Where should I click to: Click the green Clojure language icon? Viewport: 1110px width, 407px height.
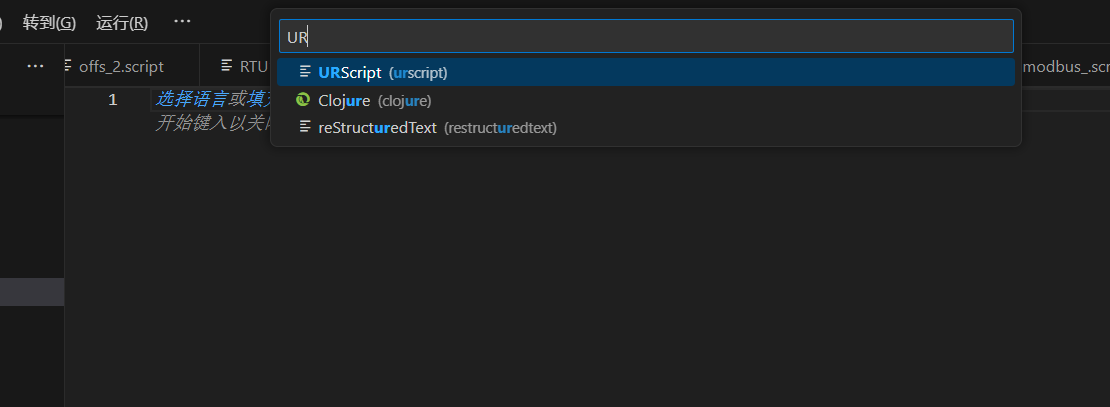[303, 100]
